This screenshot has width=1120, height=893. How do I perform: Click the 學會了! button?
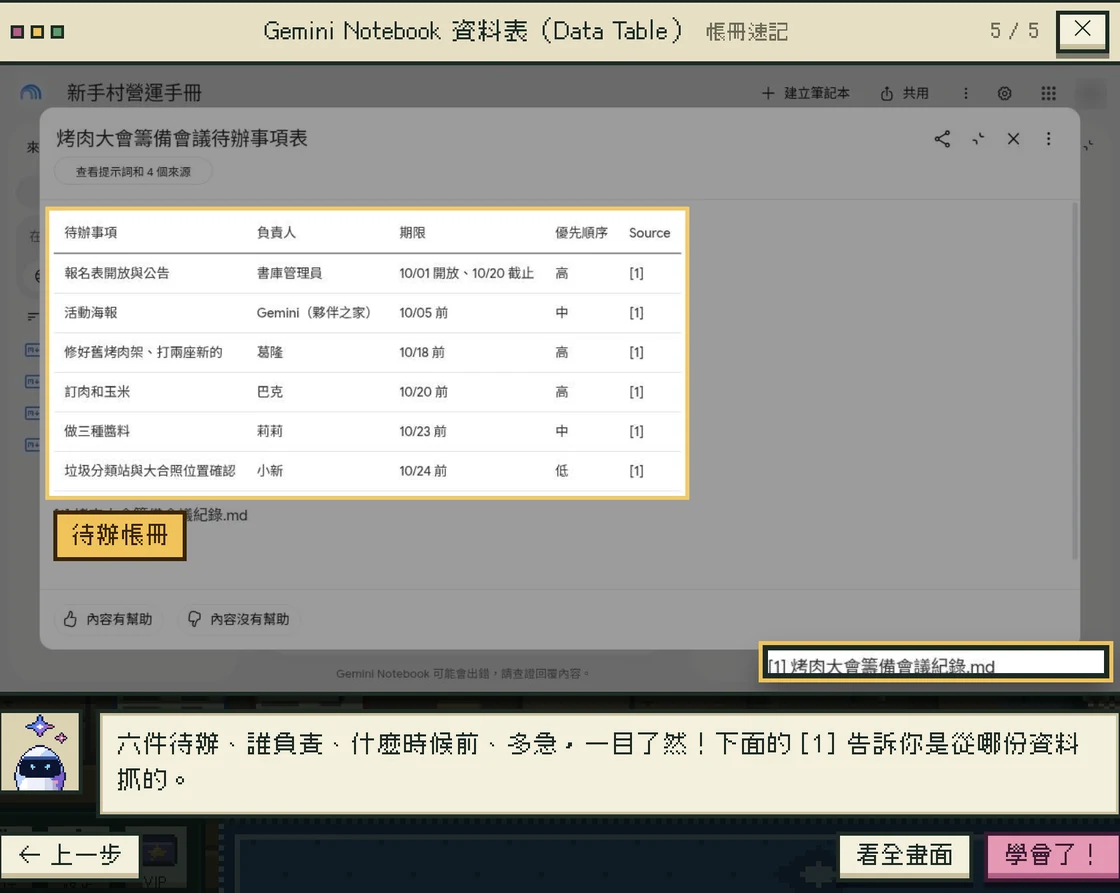pyautogui.click(x=1051, y=855)
